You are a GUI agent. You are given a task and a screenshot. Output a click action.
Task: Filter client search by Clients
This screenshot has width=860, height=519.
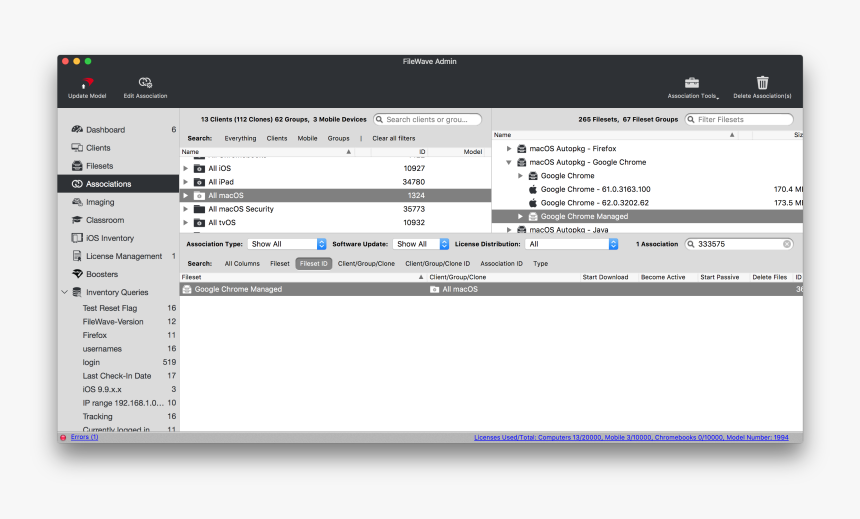[277, 138]
